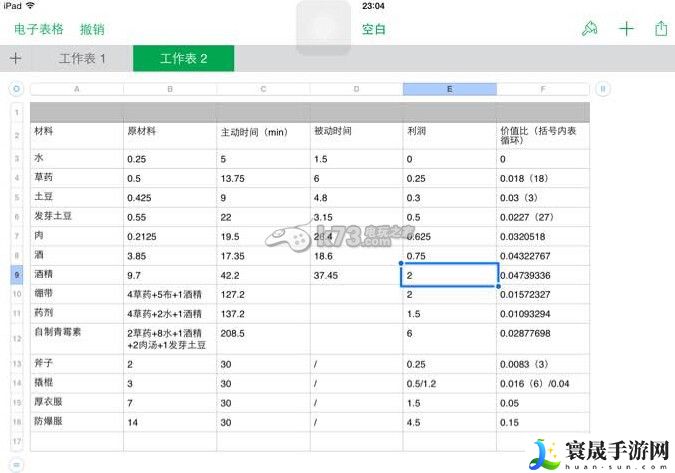Screen dimensions: 675x473
Task: Select cell with value 4.5
Action: point(450,422)
